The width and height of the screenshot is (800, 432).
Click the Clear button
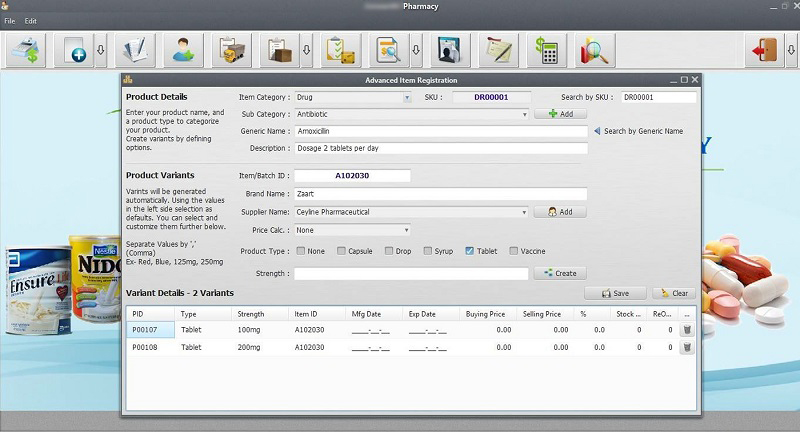coord(674,293)
